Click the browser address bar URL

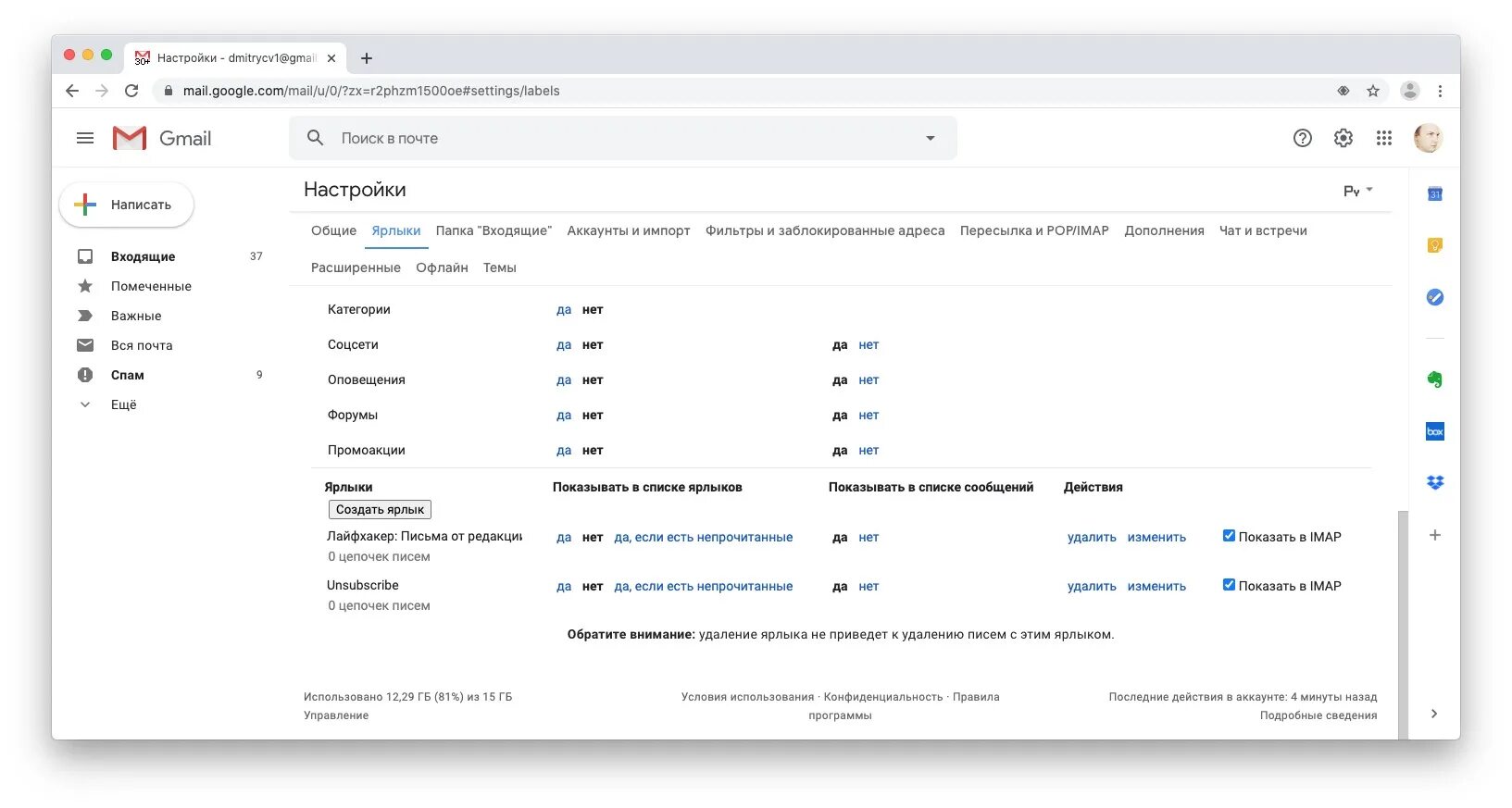[371, 91]
